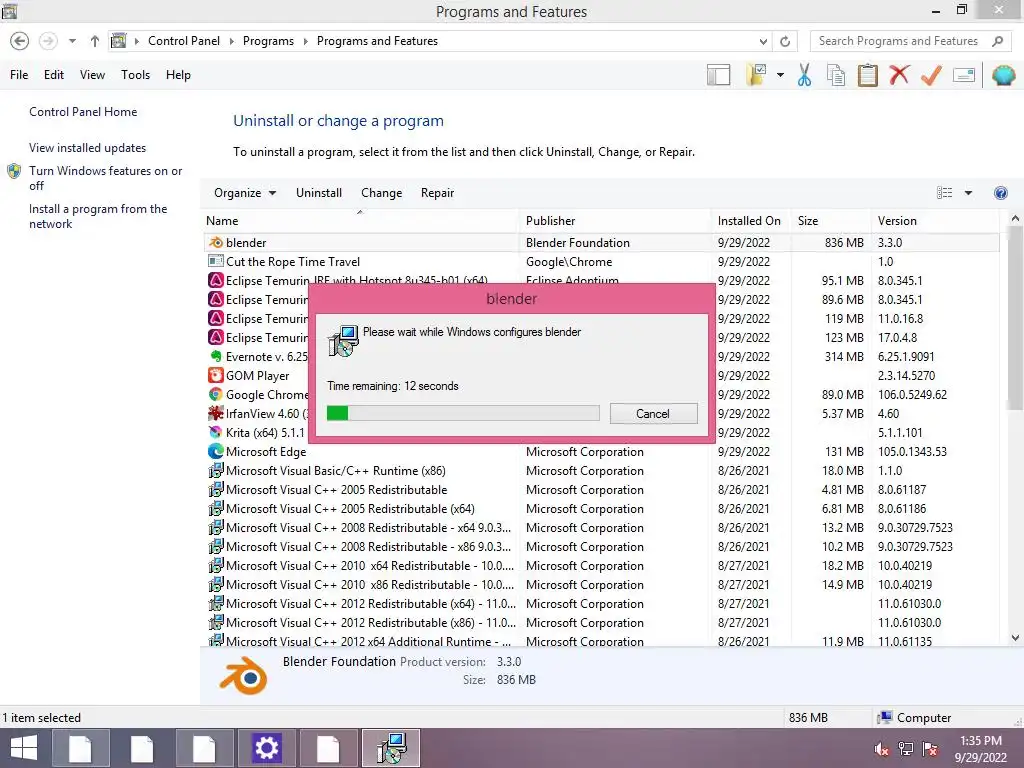Image resolution: width=1024 pixels, height=768 pixels.
Task: Refresh the Programs and Features list
Action: 785,41
